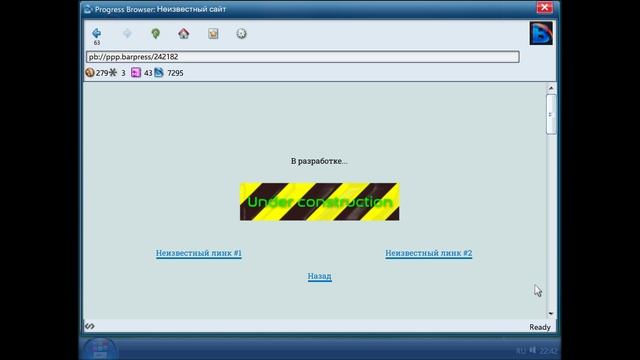
Task: Follow link Неизвестный линк #2
Action: pyautogui.click(x=429, y=253)
